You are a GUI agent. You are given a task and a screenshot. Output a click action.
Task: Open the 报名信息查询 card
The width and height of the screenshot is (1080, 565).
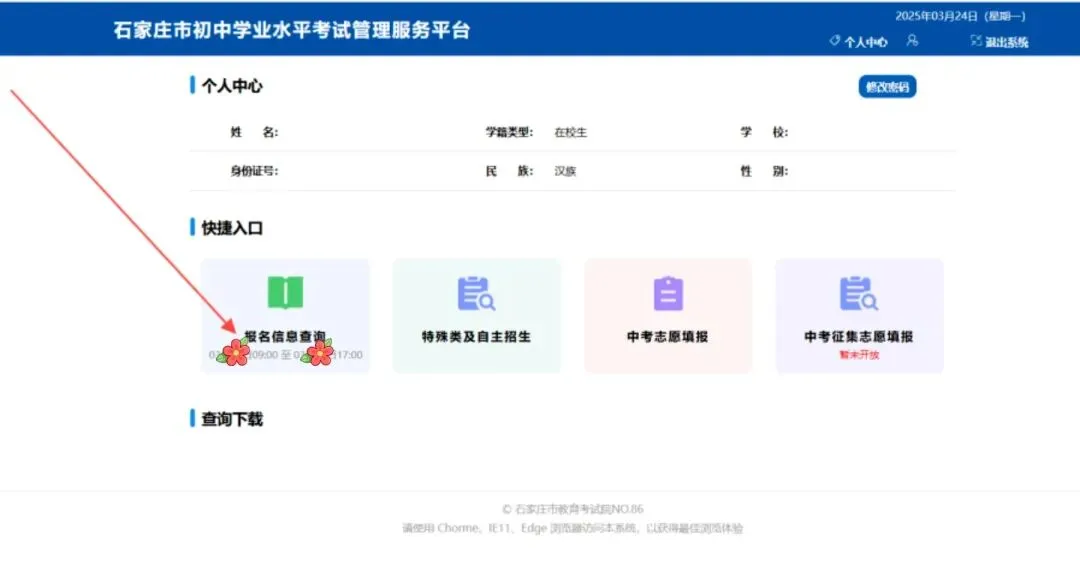(285, 316)
